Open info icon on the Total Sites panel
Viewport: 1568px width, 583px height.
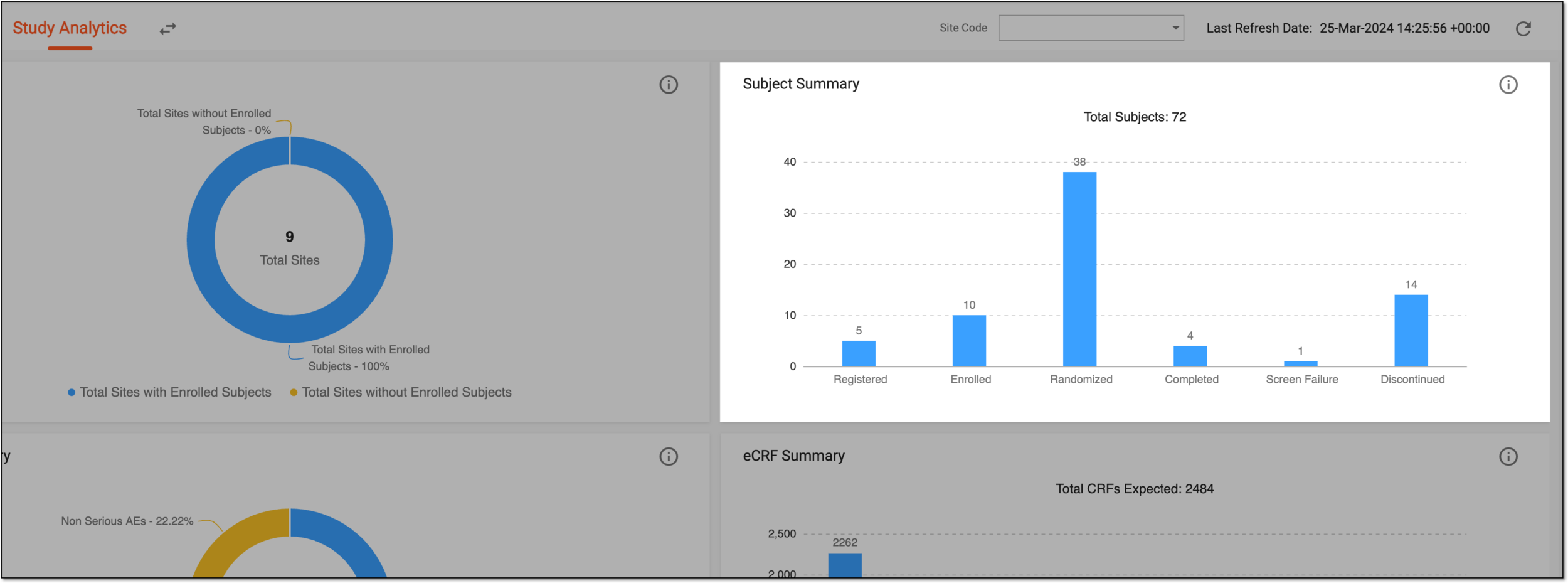pos(669,85)
